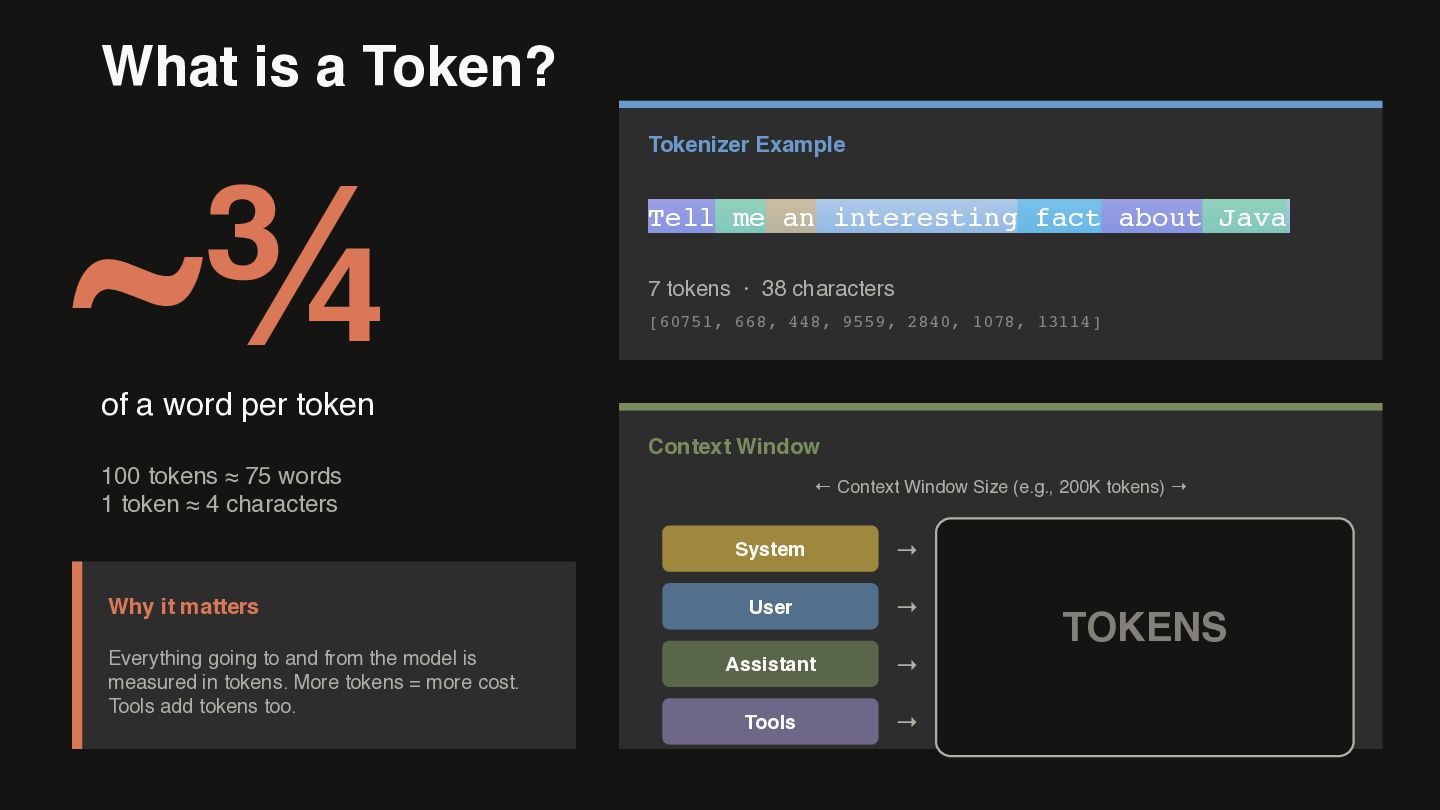Click the arrow beside Assistant block

[x=907, y=664]
